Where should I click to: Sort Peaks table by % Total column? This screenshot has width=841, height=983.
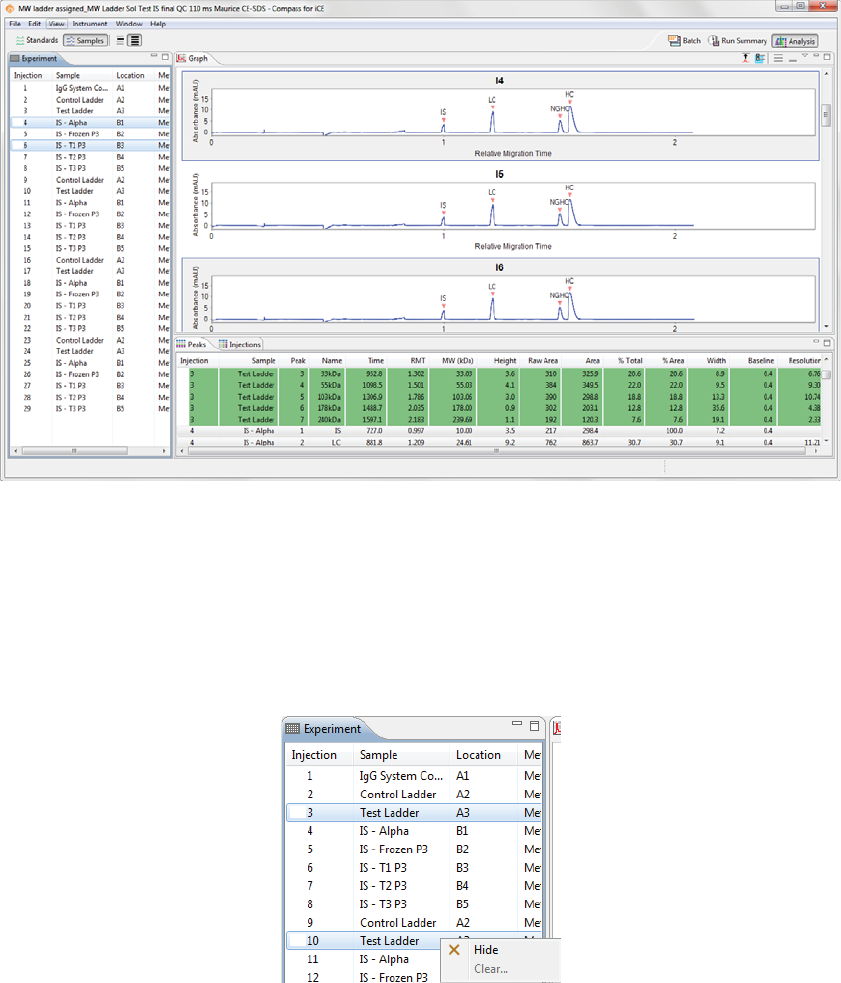(630, 360)
